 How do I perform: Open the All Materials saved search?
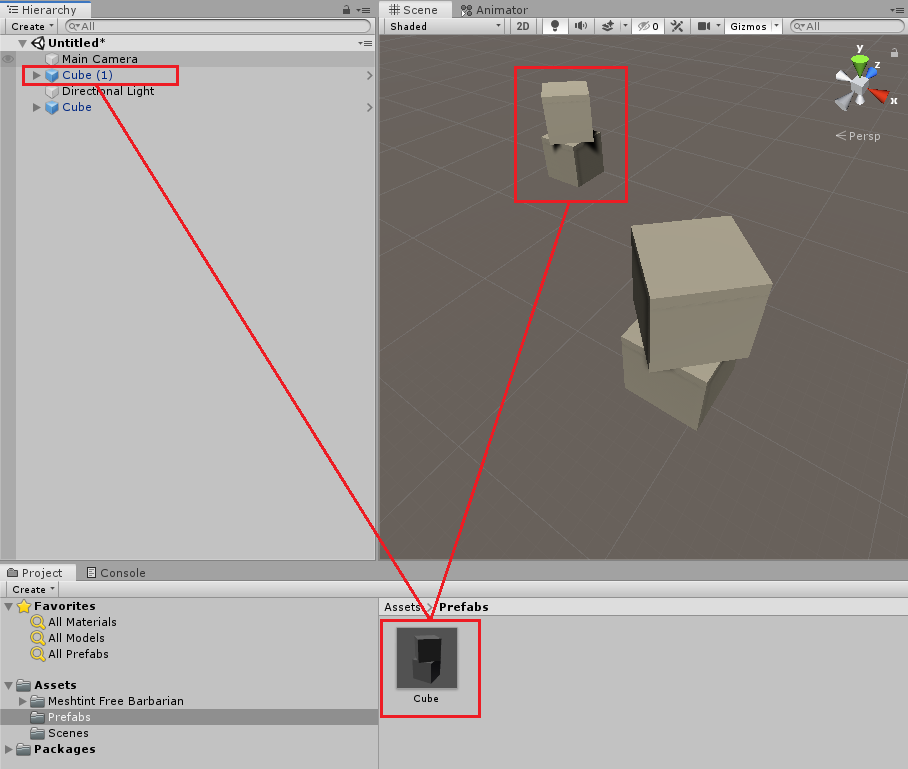82,622
